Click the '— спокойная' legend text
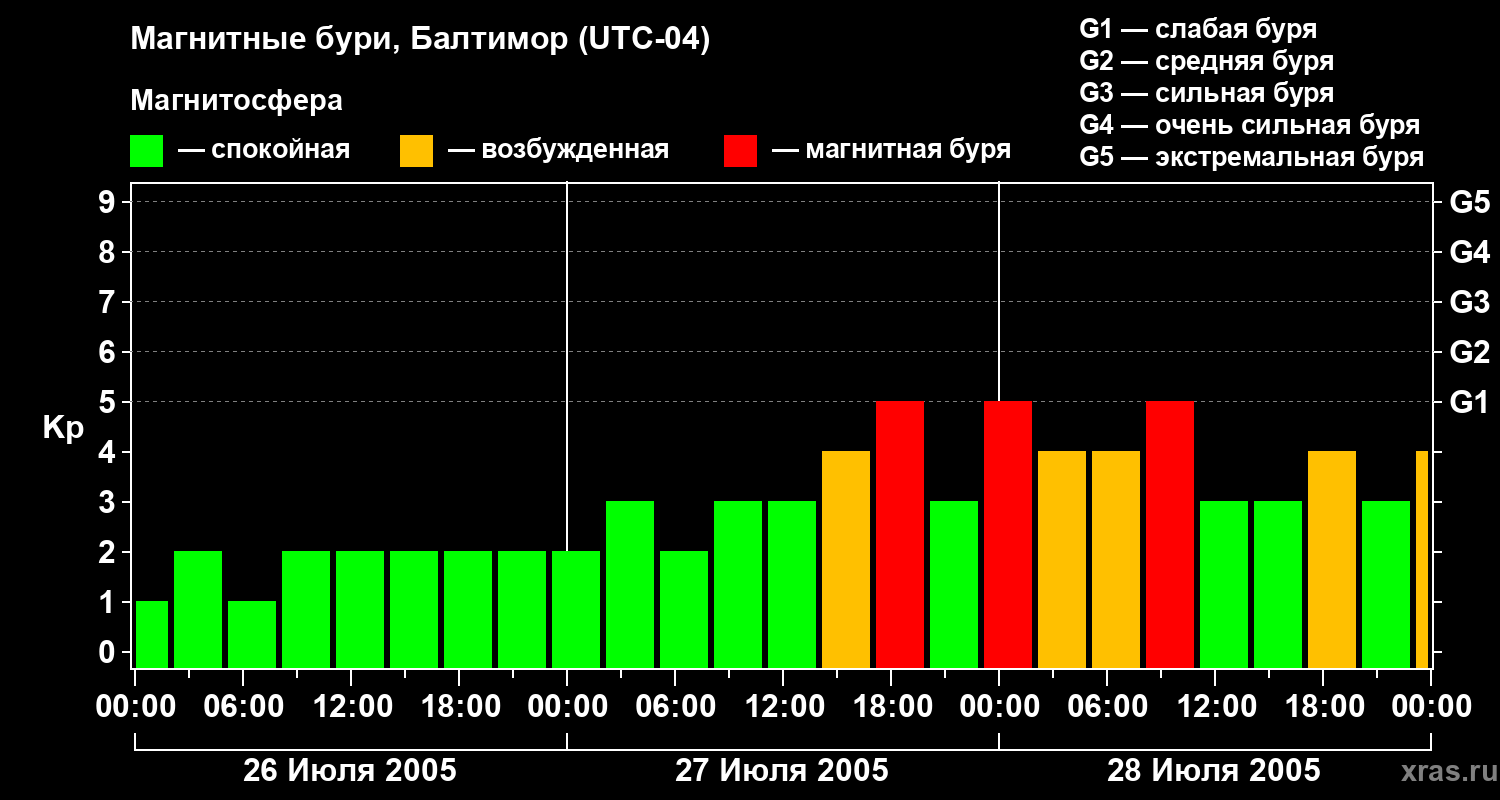Screen dimensions: 1500x800 click(264, 150)
